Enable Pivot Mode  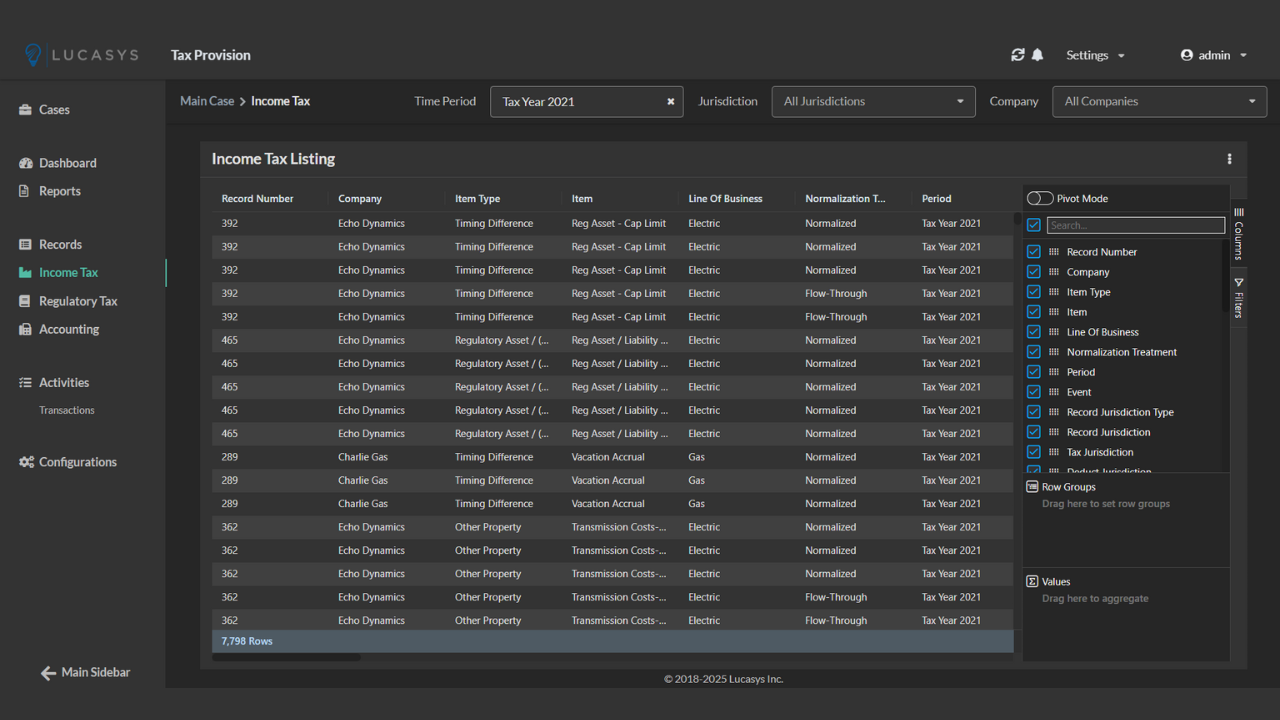[1040, 199]
